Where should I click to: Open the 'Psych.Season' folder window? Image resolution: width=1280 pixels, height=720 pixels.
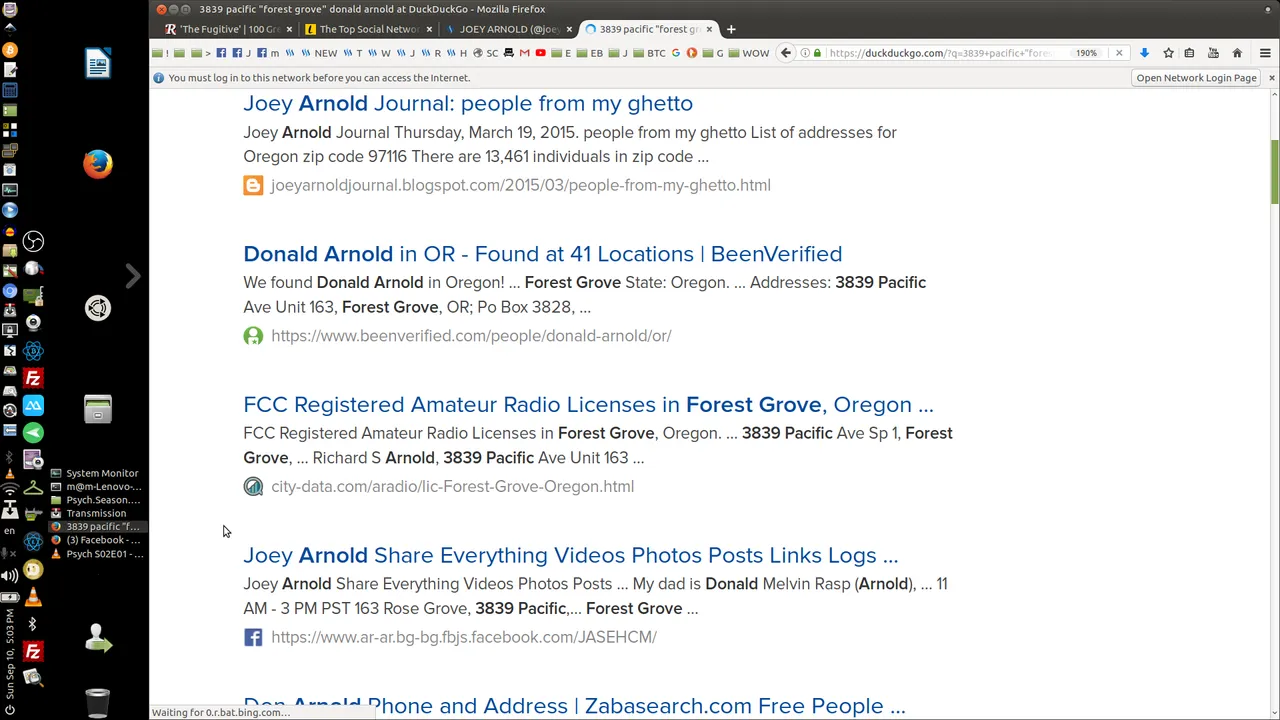97,500
